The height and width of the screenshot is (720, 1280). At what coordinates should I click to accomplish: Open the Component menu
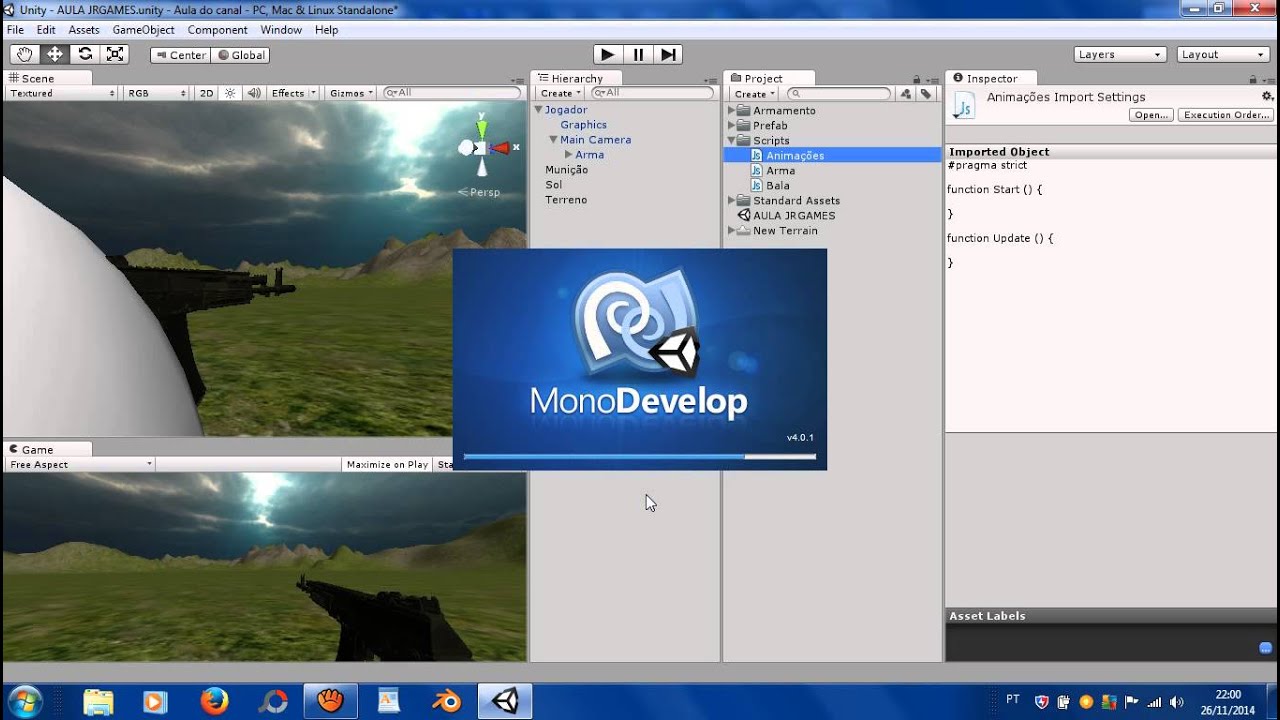(x=217, y=30)
